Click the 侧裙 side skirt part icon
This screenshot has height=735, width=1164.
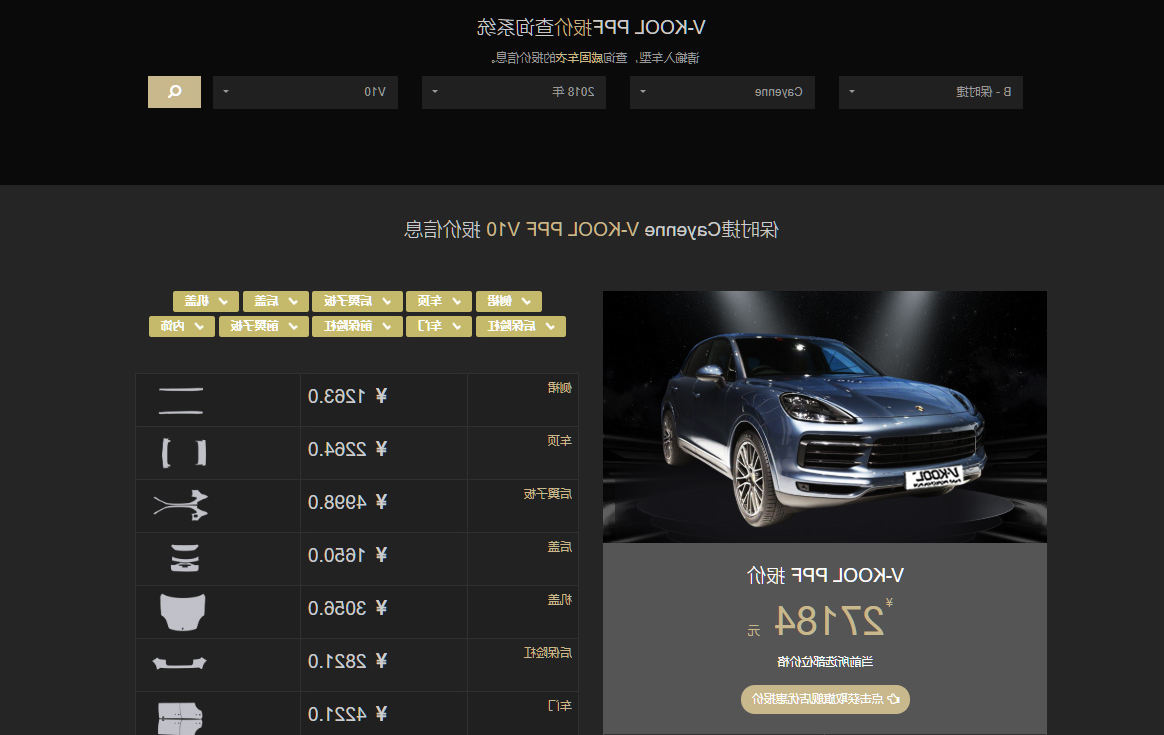(181, 400)
